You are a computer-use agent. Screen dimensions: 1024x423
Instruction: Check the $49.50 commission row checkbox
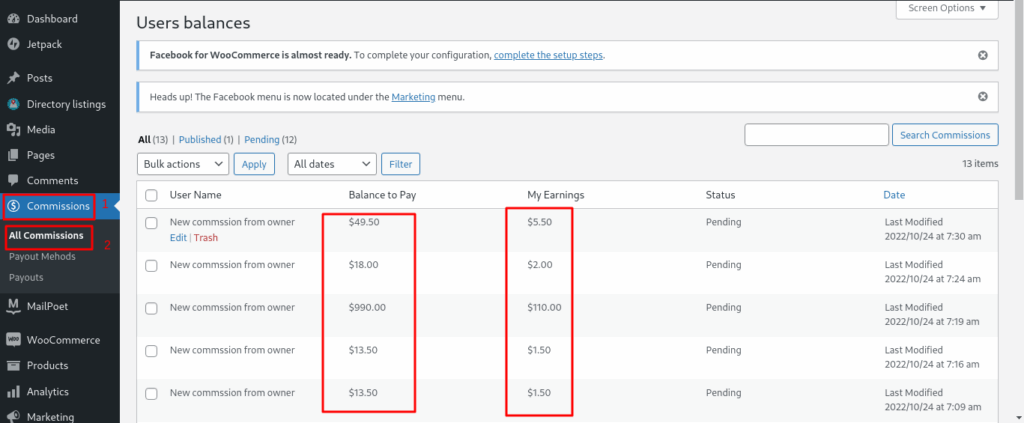click(151, 223)
